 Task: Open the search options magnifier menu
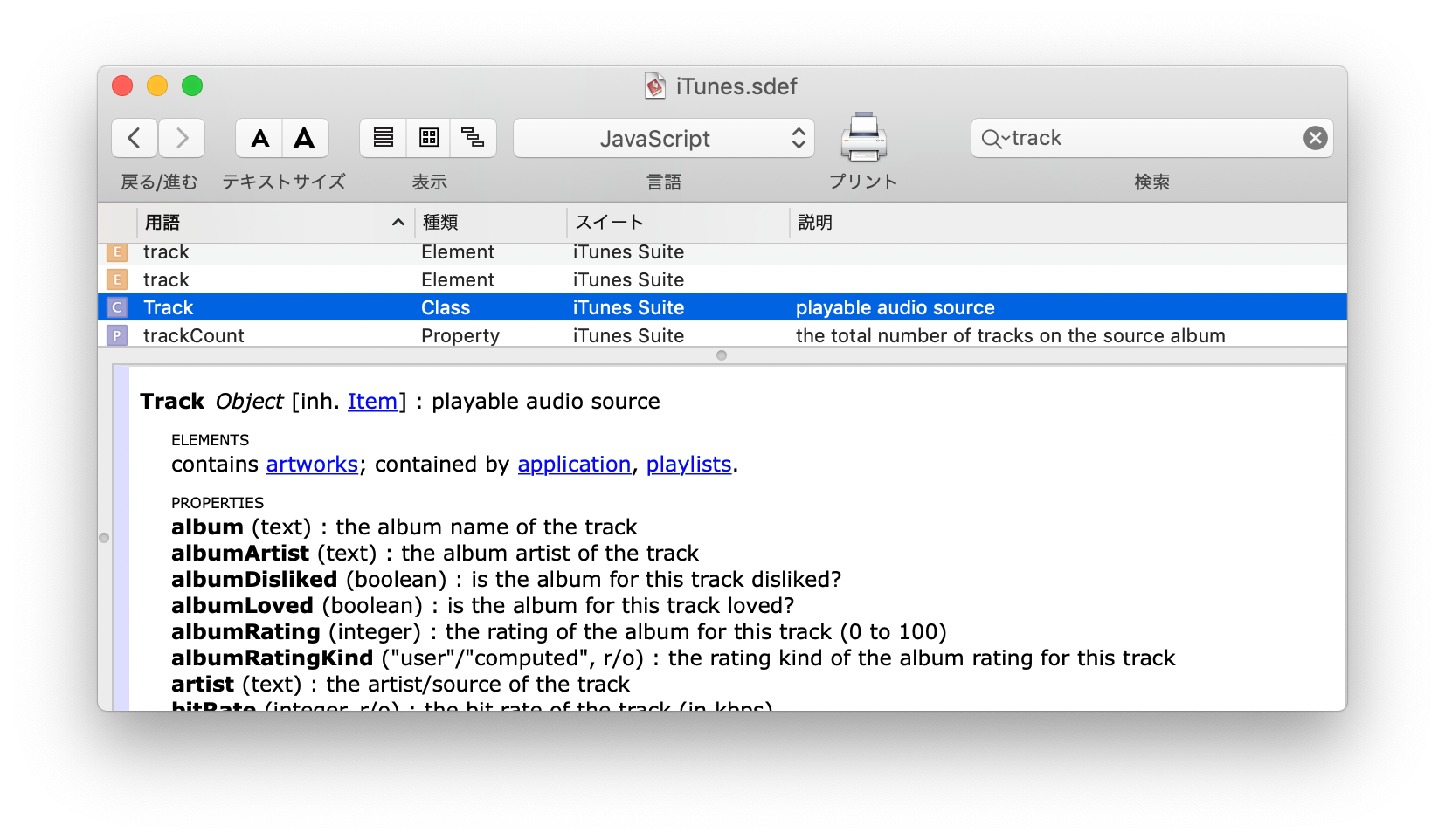click(994, 138)
